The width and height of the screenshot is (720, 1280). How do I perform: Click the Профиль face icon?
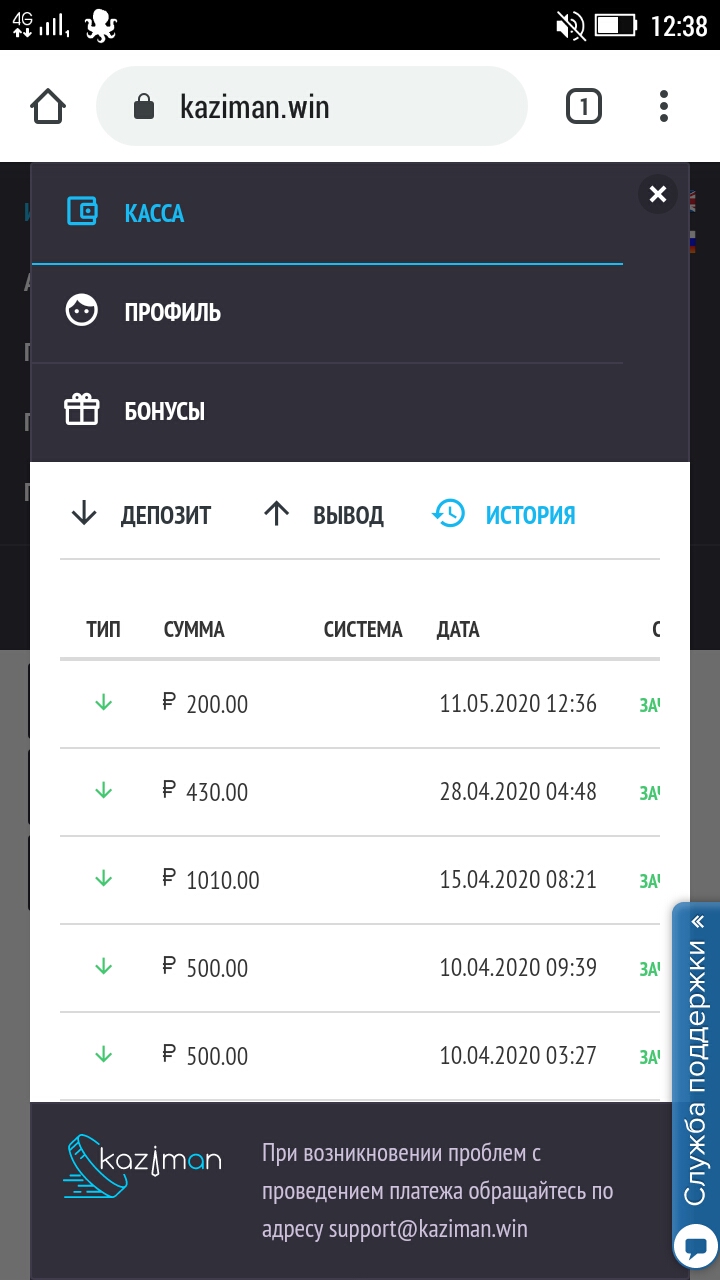(x=82, y=311)
